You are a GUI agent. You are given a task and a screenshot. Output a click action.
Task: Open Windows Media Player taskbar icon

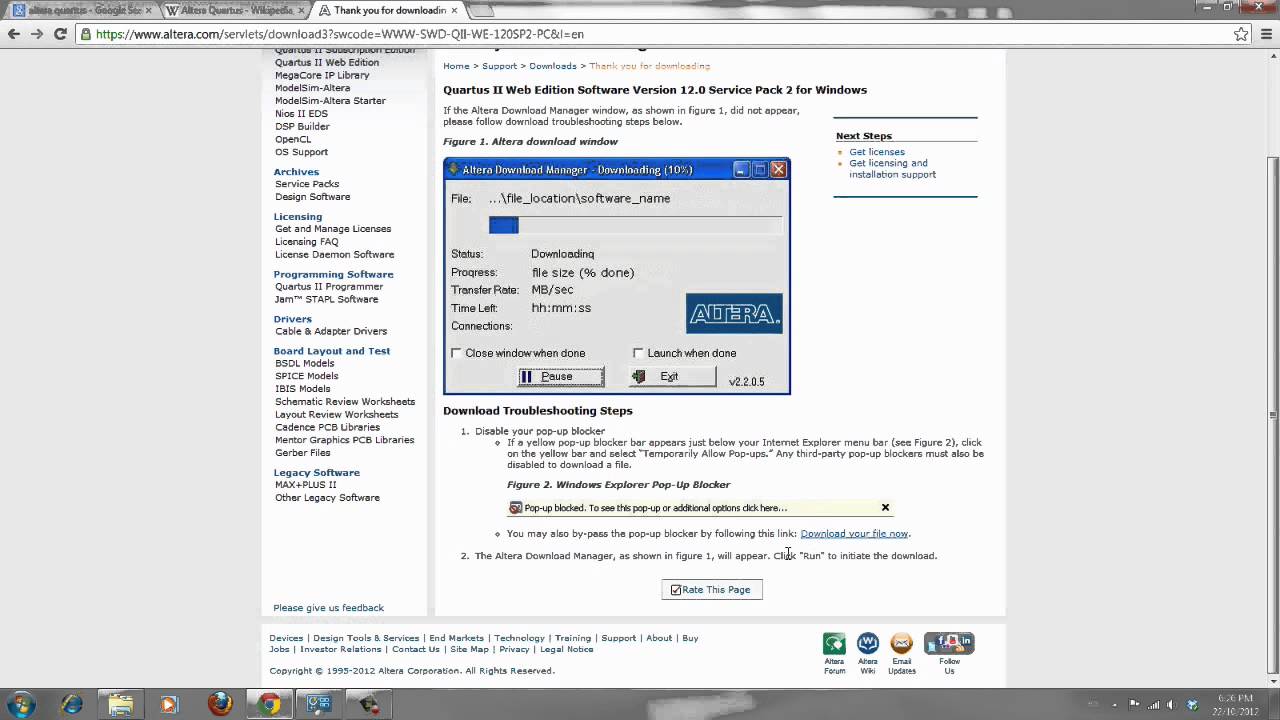[169, 704]
